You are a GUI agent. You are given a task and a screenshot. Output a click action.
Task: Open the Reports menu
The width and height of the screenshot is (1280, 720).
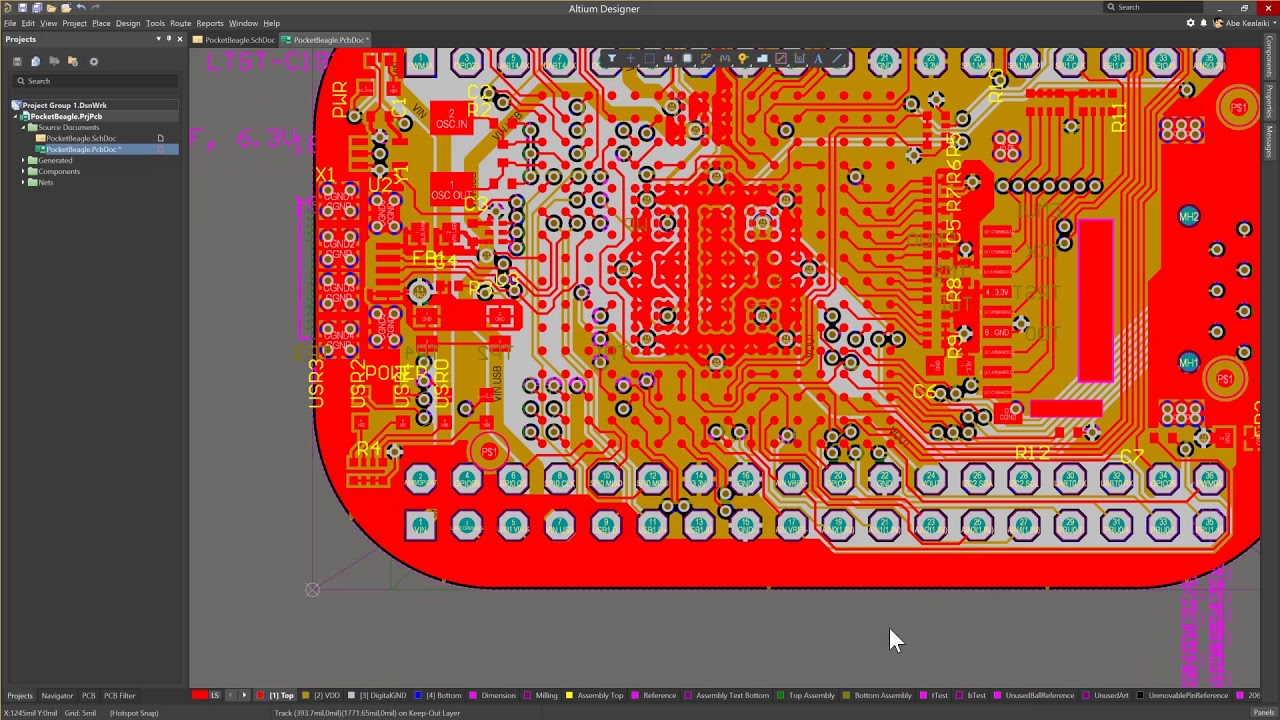210,23
